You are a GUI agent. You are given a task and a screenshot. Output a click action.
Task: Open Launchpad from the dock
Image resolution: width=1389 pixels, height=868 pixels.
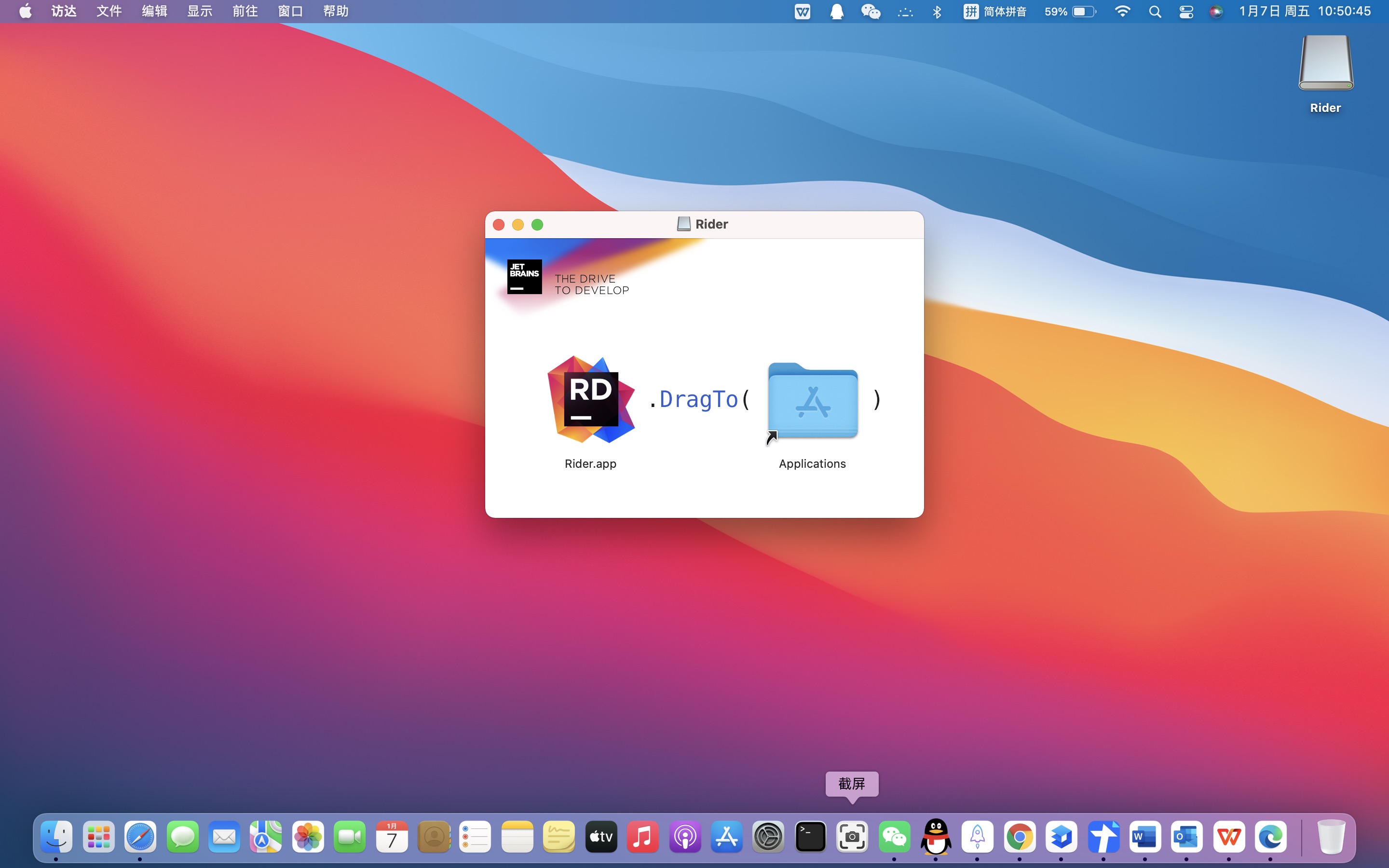[98, 837]
